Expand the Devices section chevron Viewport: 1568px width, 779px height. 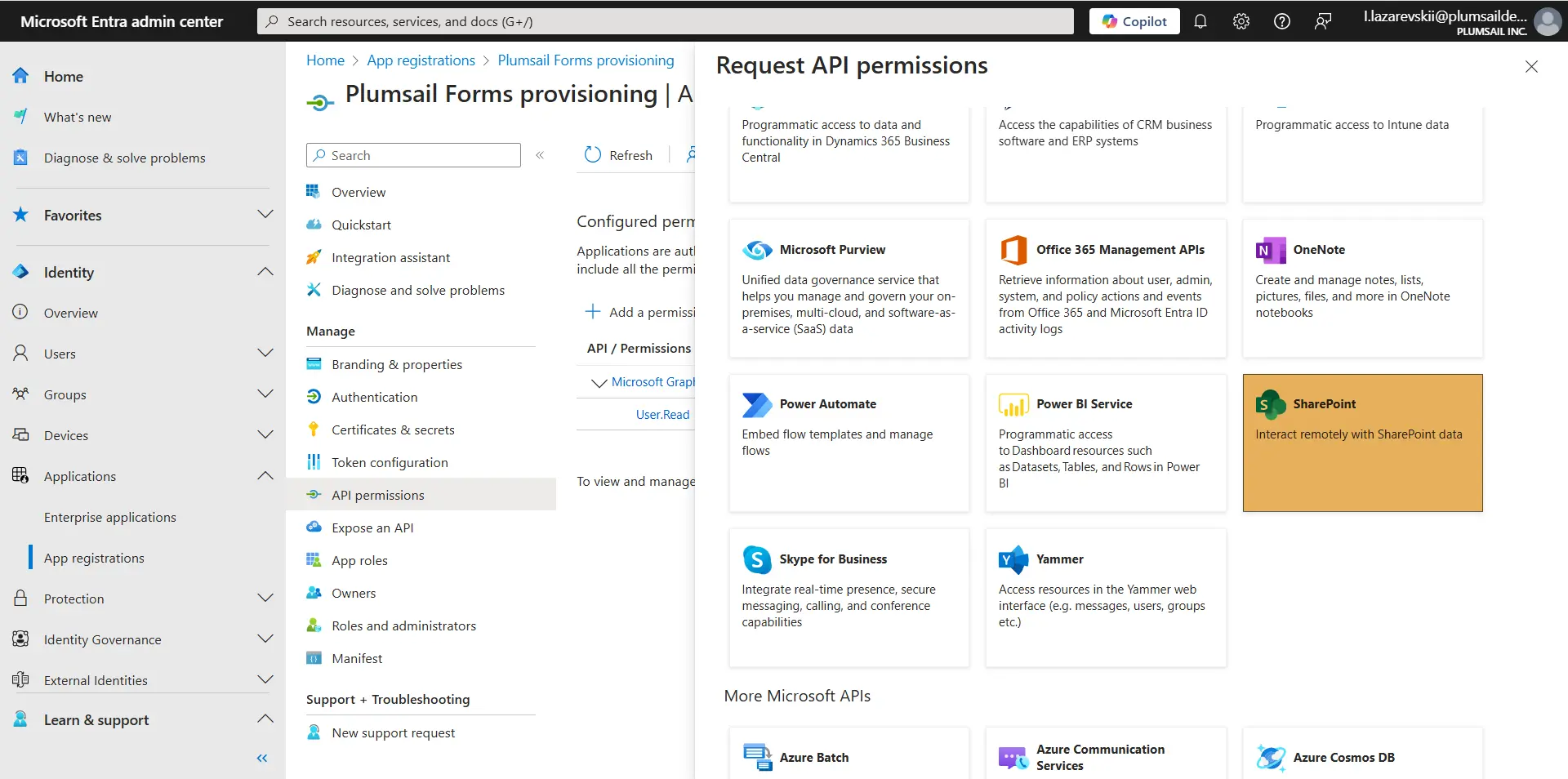click(x=265, y=434)
